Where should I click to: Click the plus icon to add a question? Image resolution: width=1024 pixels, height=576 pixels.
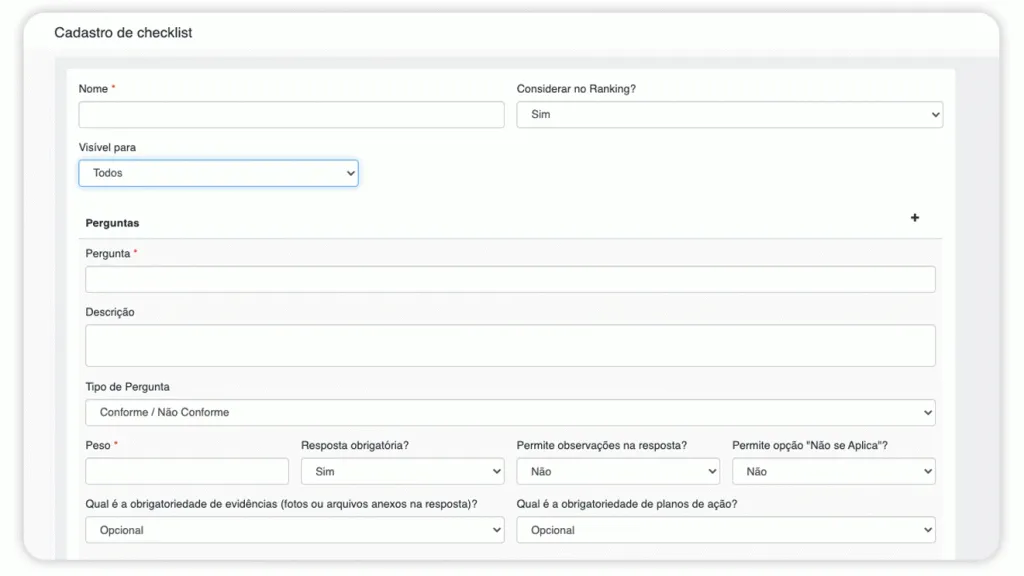coord(914,218)
